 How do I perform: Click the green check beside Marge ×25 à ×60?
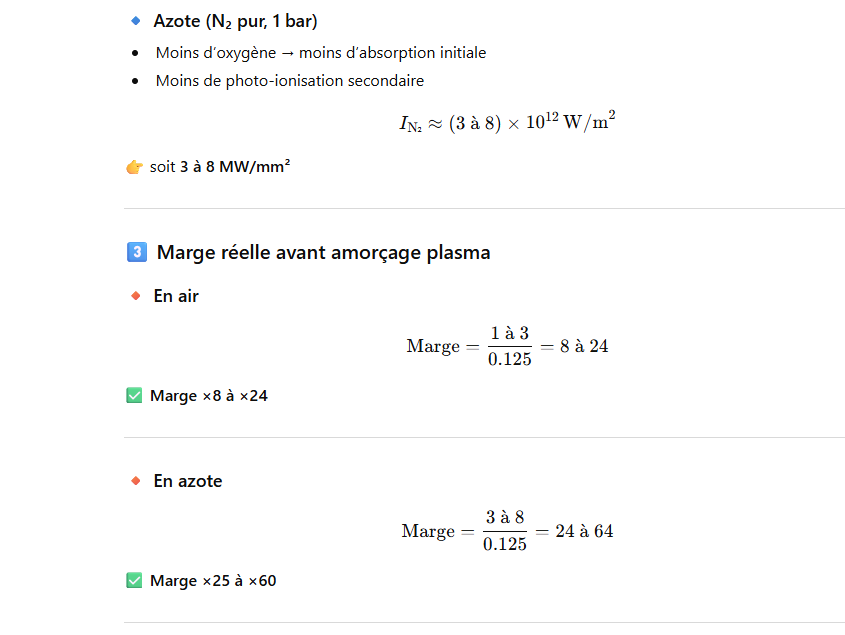tap(134, 581)
